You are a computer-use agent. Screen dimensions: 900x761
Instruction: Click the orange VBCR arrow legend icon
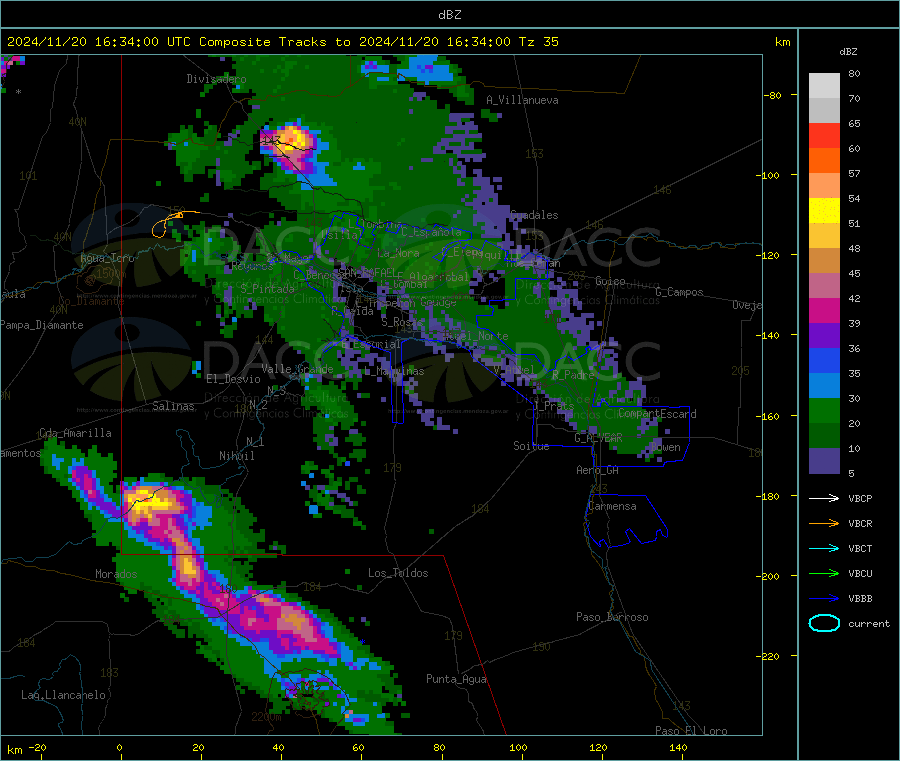[x=824, y=523]
